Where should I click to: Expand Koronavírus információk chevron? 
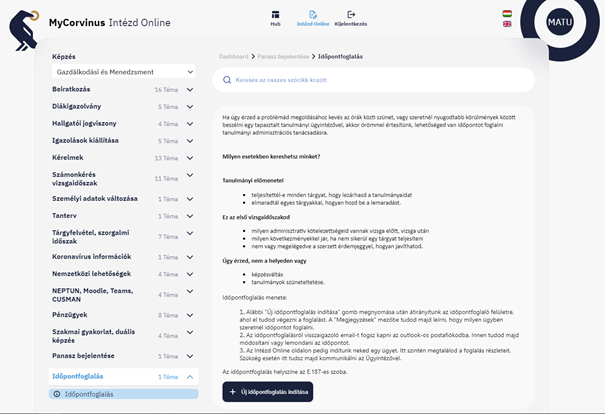click(x=190, y=257)
